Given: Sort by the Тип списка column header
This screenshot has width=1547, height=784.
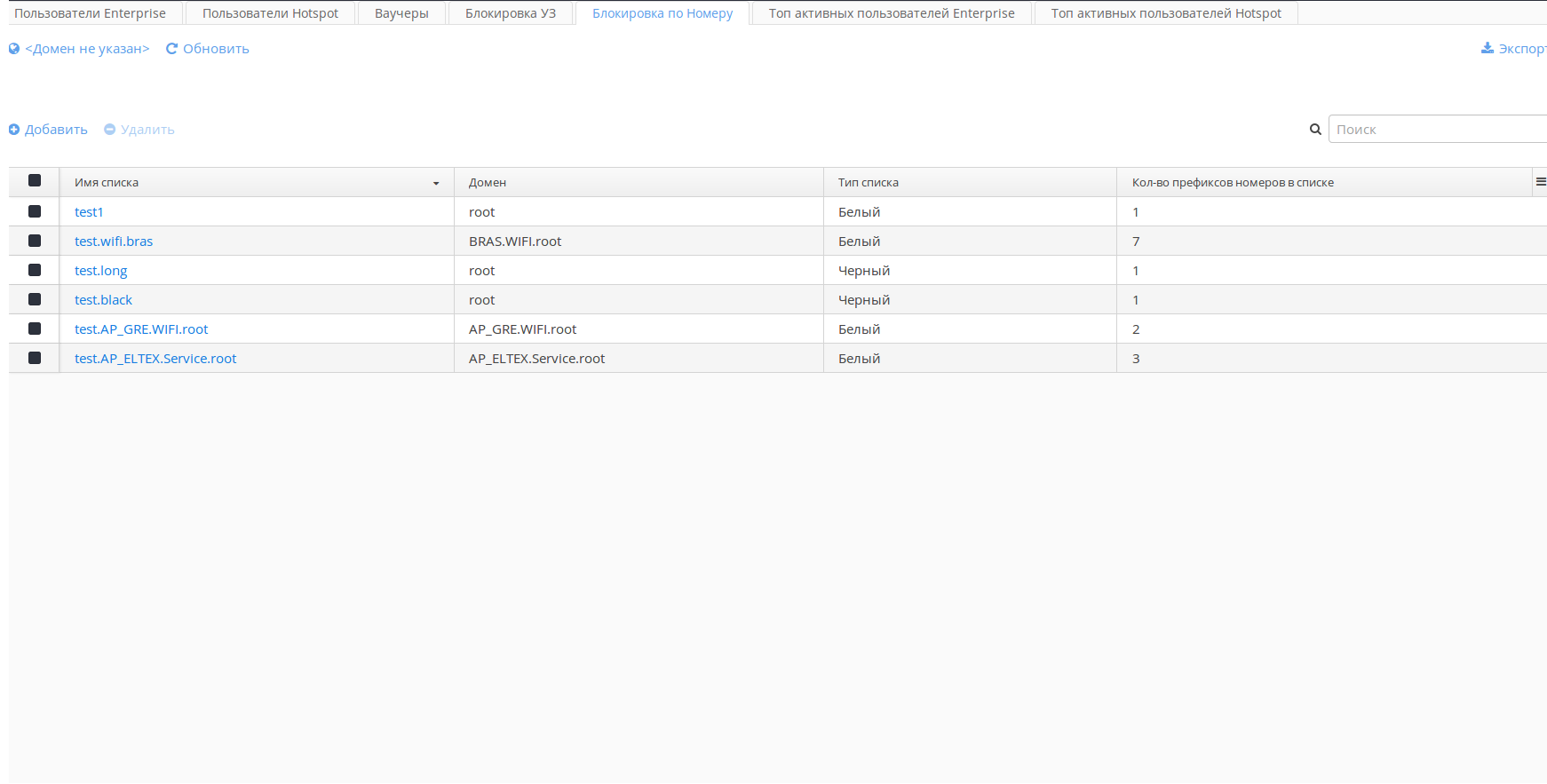Looking at the screenshot, I should click(x=868, y=183).
